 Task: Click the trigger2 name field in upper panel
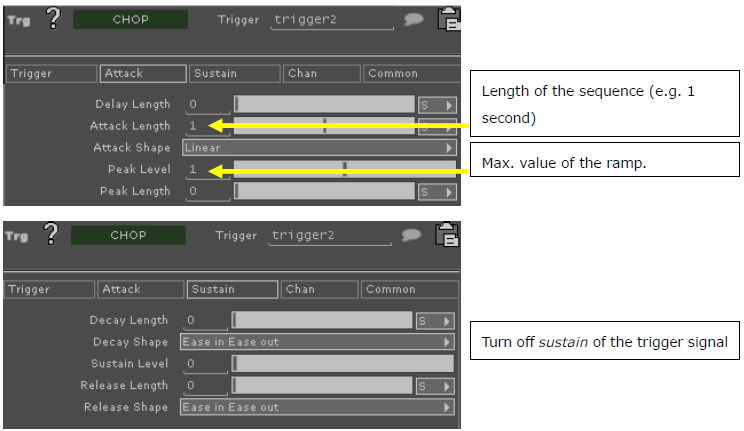[332, 20]
